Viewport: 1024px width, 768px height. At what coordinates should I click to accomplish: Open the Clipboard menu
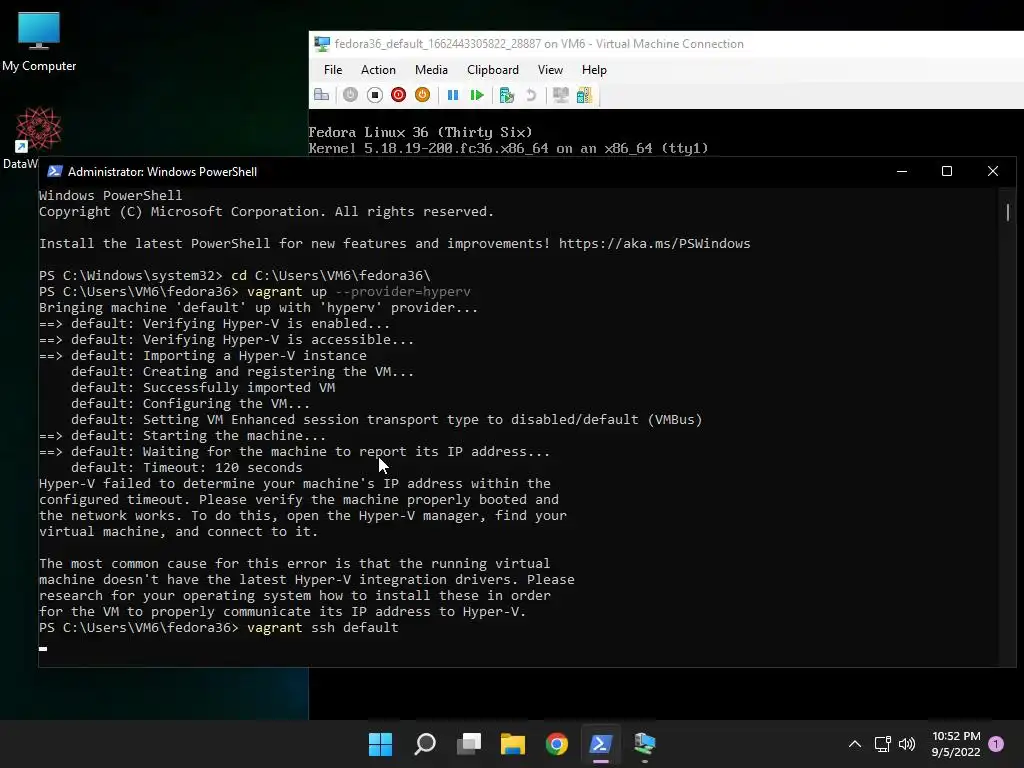click(x=492, y=70)
